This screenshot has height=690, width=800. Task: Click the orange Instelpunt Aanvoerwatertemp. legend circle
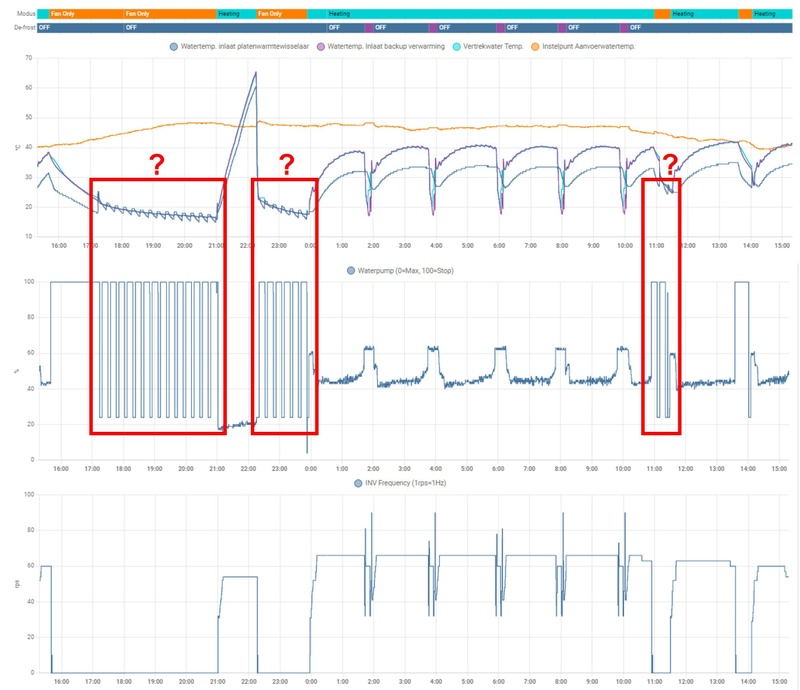coord(535,47)
